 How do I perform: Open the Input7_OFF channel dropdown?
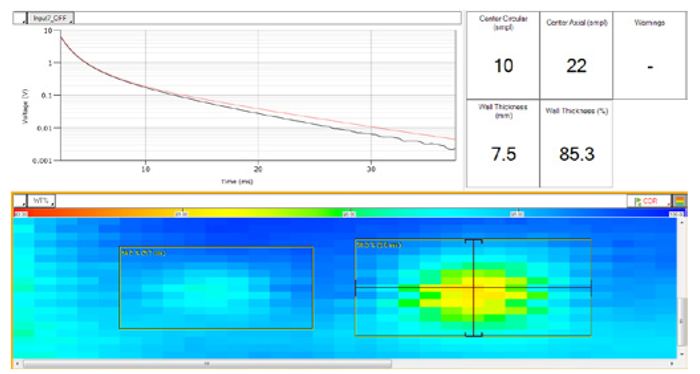pos(51,18)
